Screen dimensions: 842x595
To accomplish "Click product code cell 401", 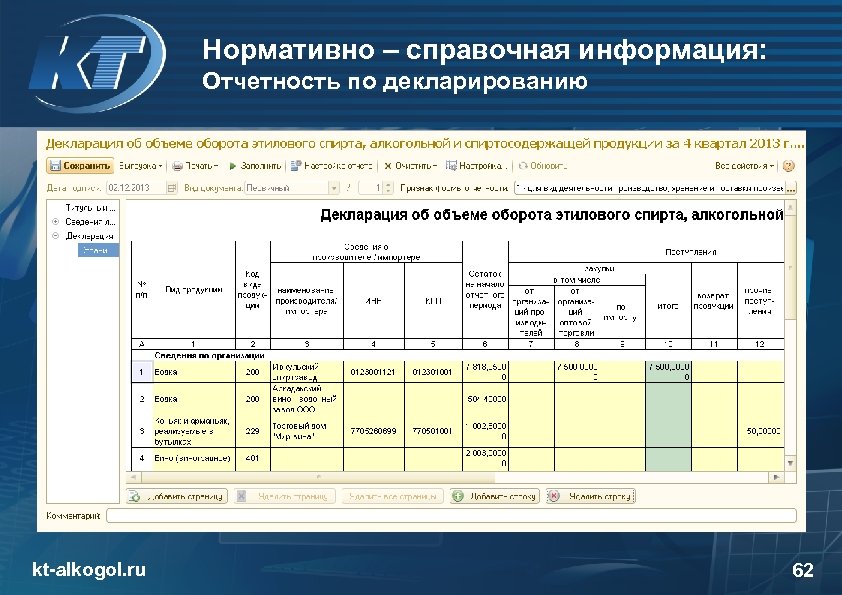I will pos(252,458).
